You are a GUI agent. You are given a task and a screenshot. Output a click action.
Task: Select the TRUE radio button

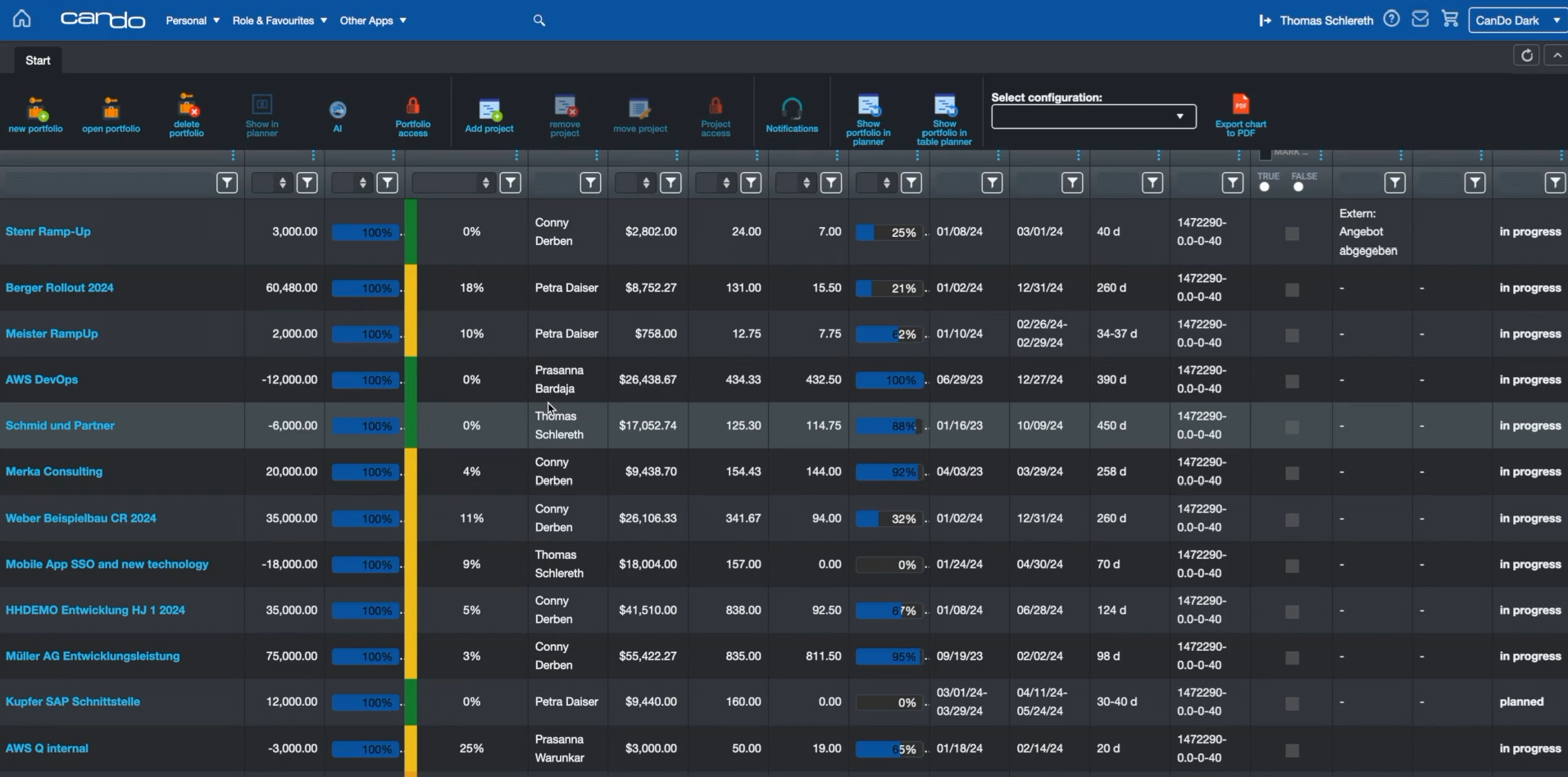pos(1265,188)
